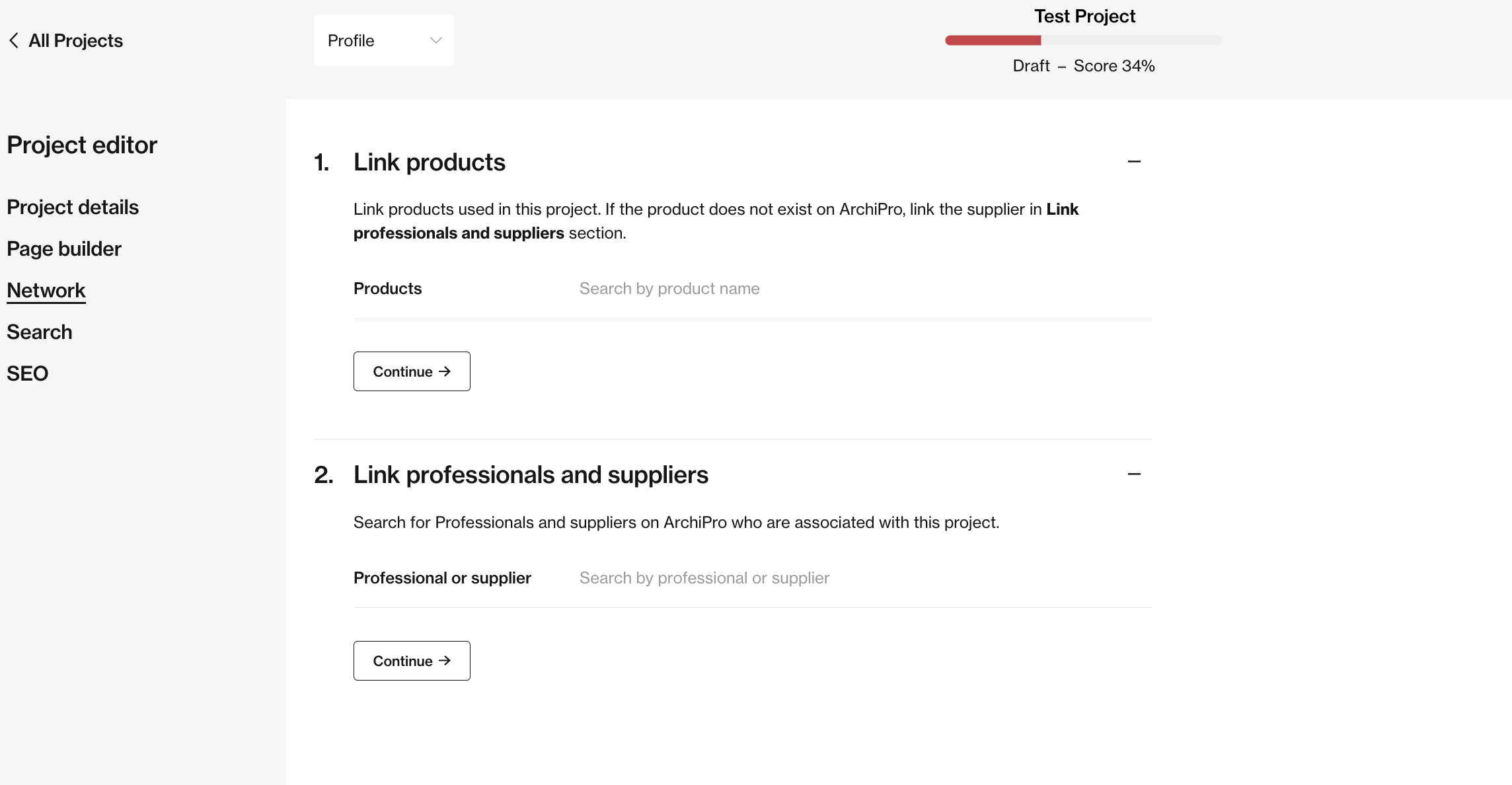This screenshot has width=1512, height=785.
Task: Click Continue under professionals and suppliers
Action: [x=412, y=661]
